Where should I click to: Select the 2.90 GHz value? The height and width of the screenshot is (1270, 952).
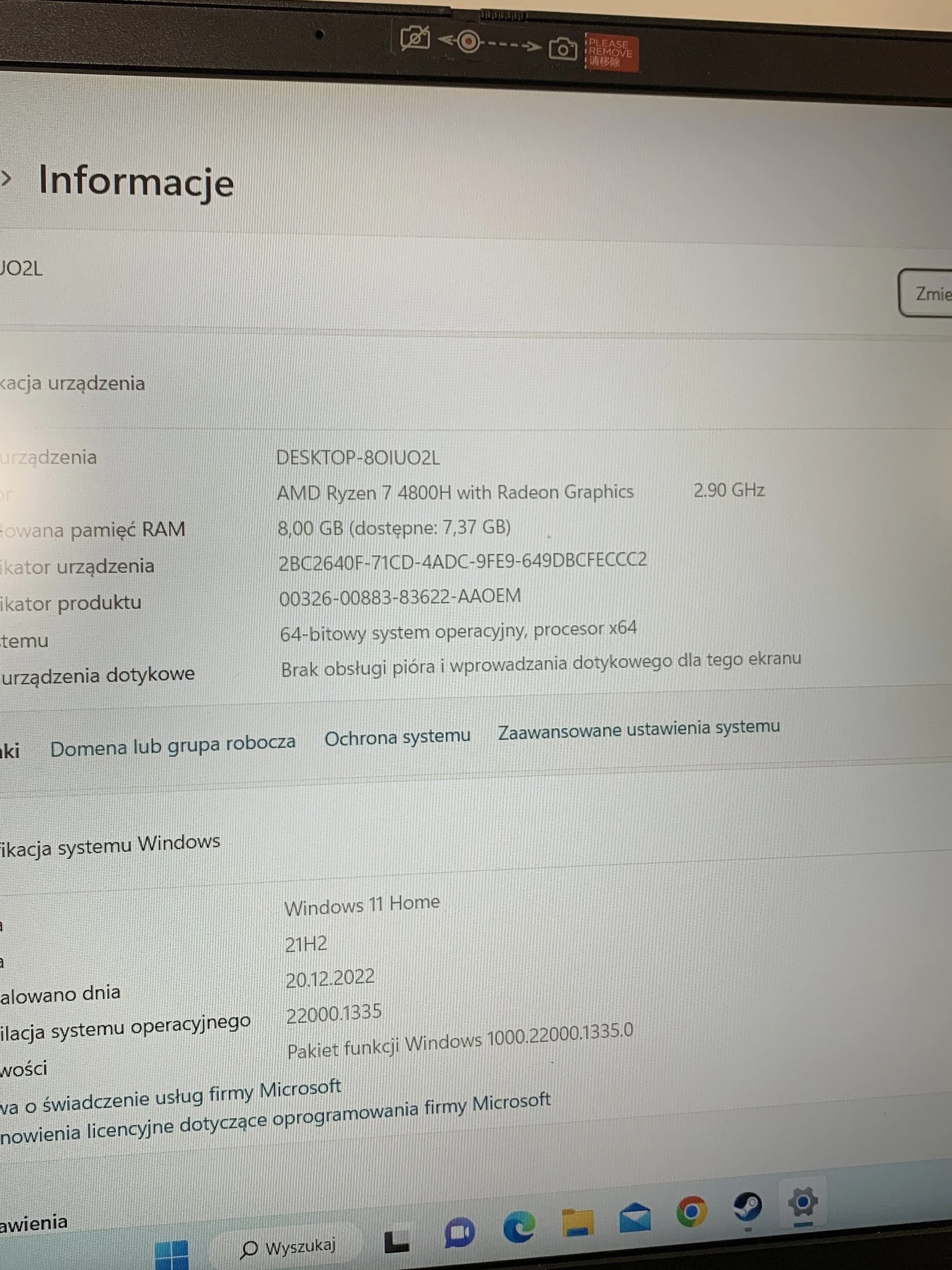pos(729,491)
